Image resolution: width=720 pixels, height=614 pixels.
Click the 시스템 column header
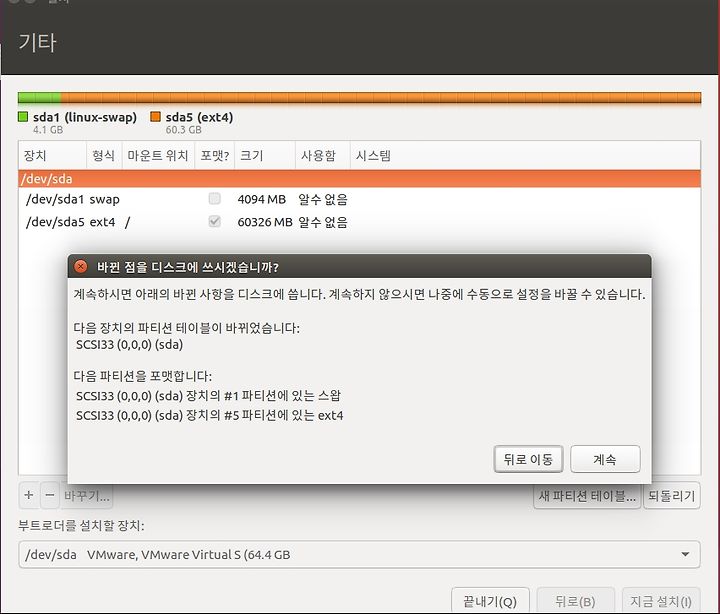[x=525, y=156]
